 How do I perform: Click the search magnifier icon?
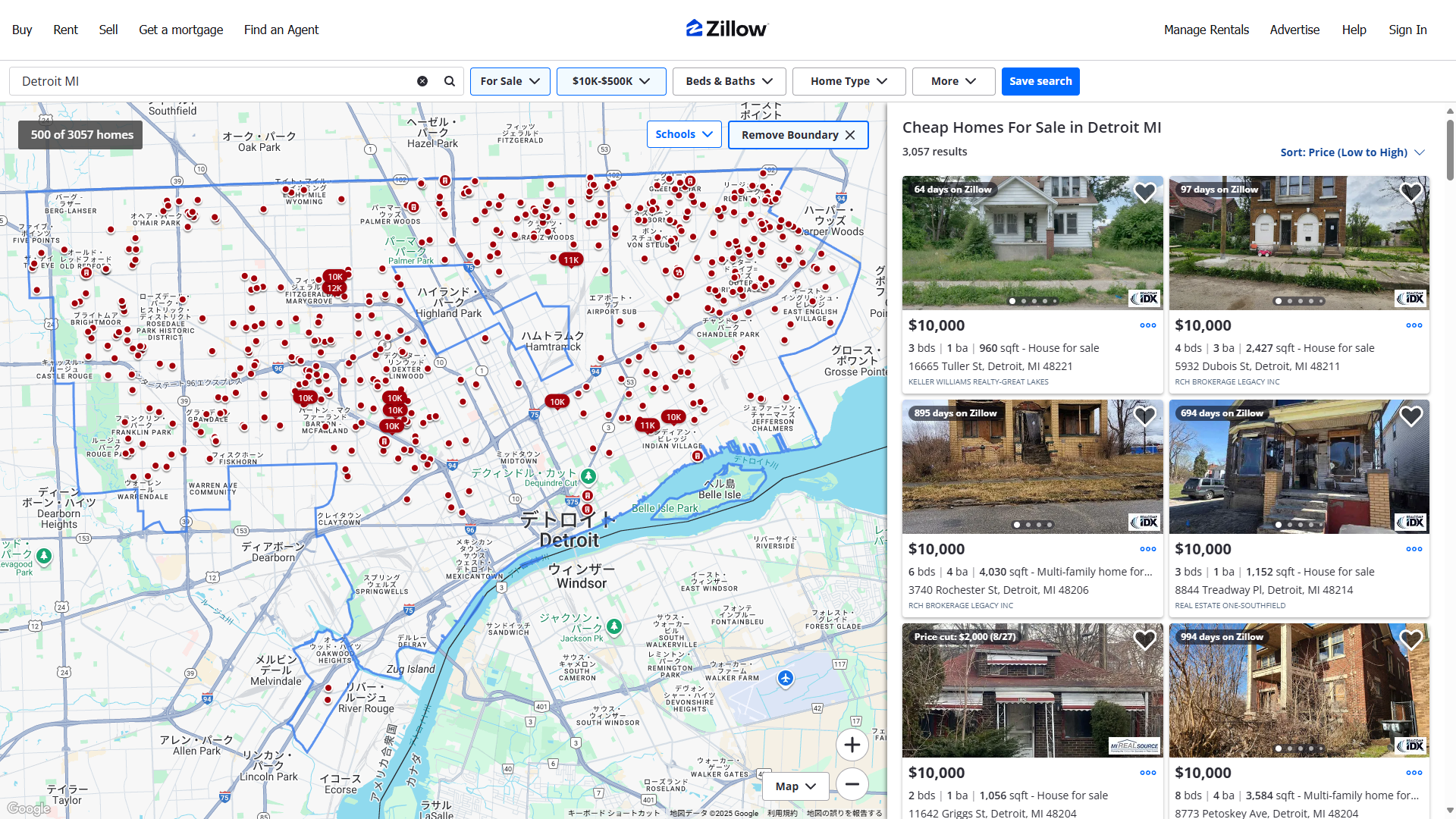click(x=450, y=81)
